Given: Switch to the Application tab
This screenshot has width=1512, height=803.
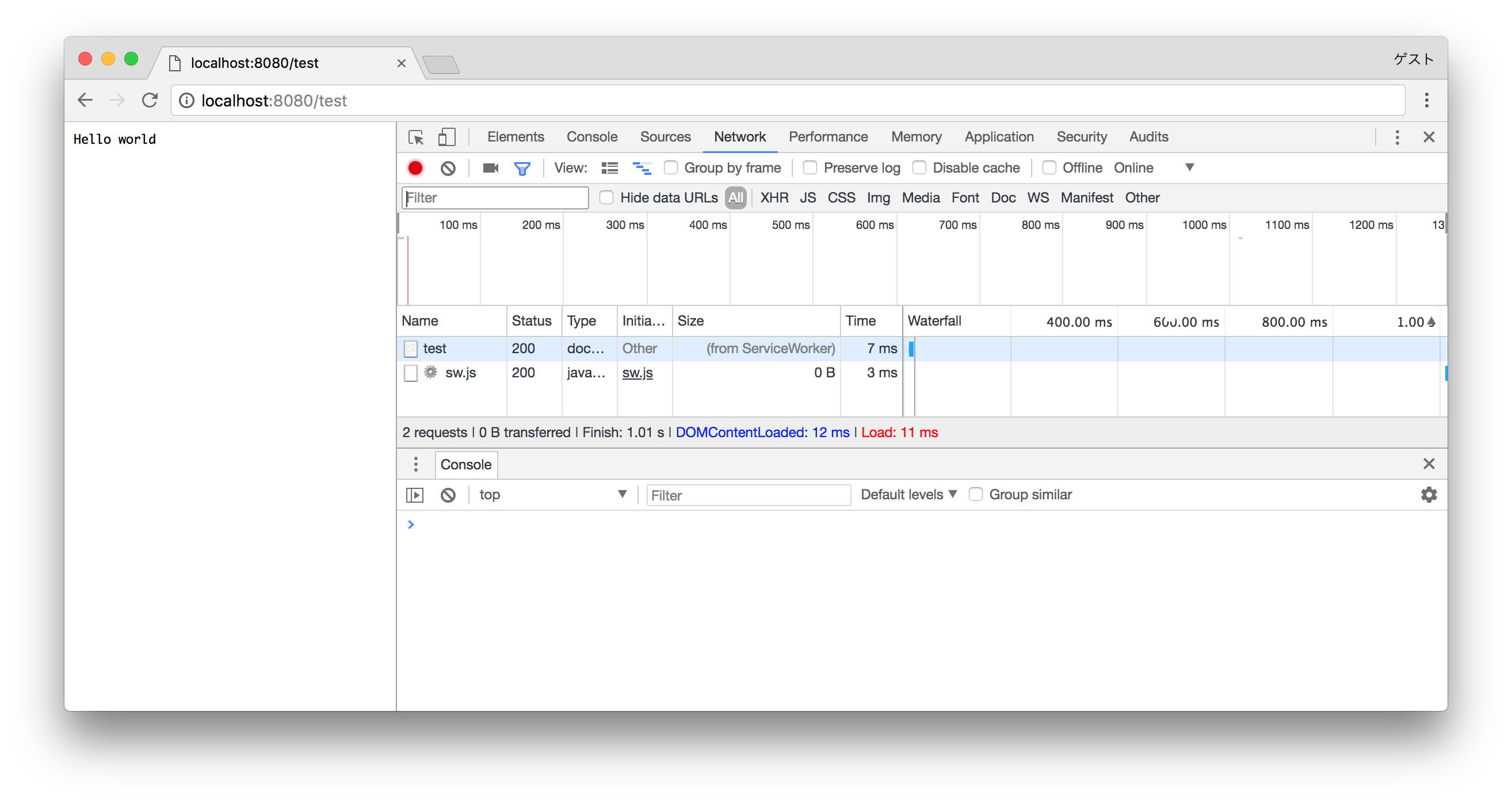Looking at the screenshot, I should [998, 137].
